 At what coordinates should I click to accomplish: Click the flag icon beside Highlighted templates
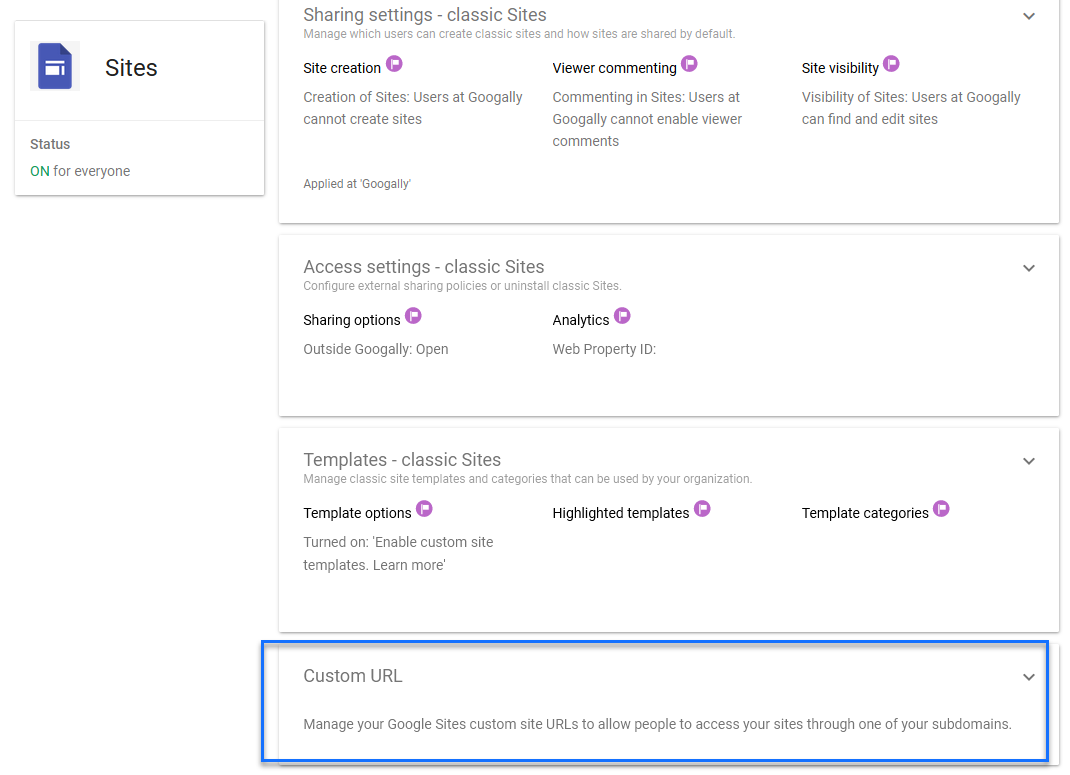702,509
